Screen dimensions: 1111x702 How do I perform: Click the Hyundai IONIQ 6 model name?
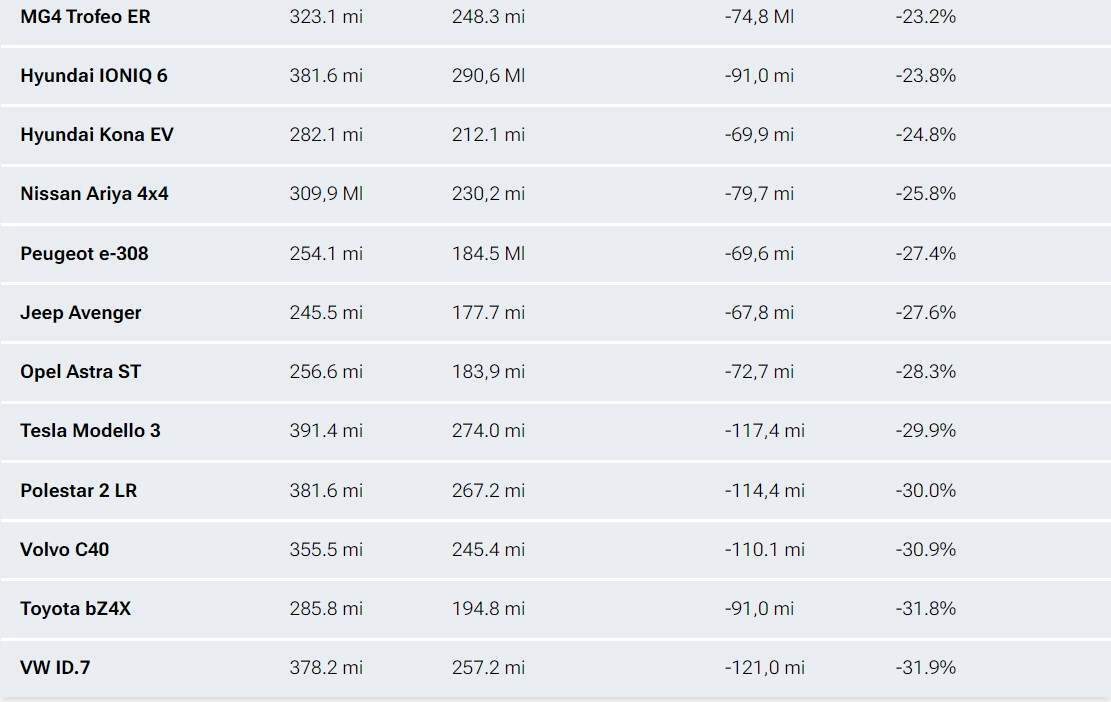tap(94, 75)
